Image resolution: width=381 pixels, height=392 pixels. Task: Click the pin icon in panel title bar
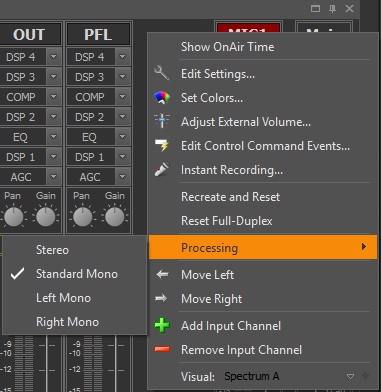click(332, 8)
